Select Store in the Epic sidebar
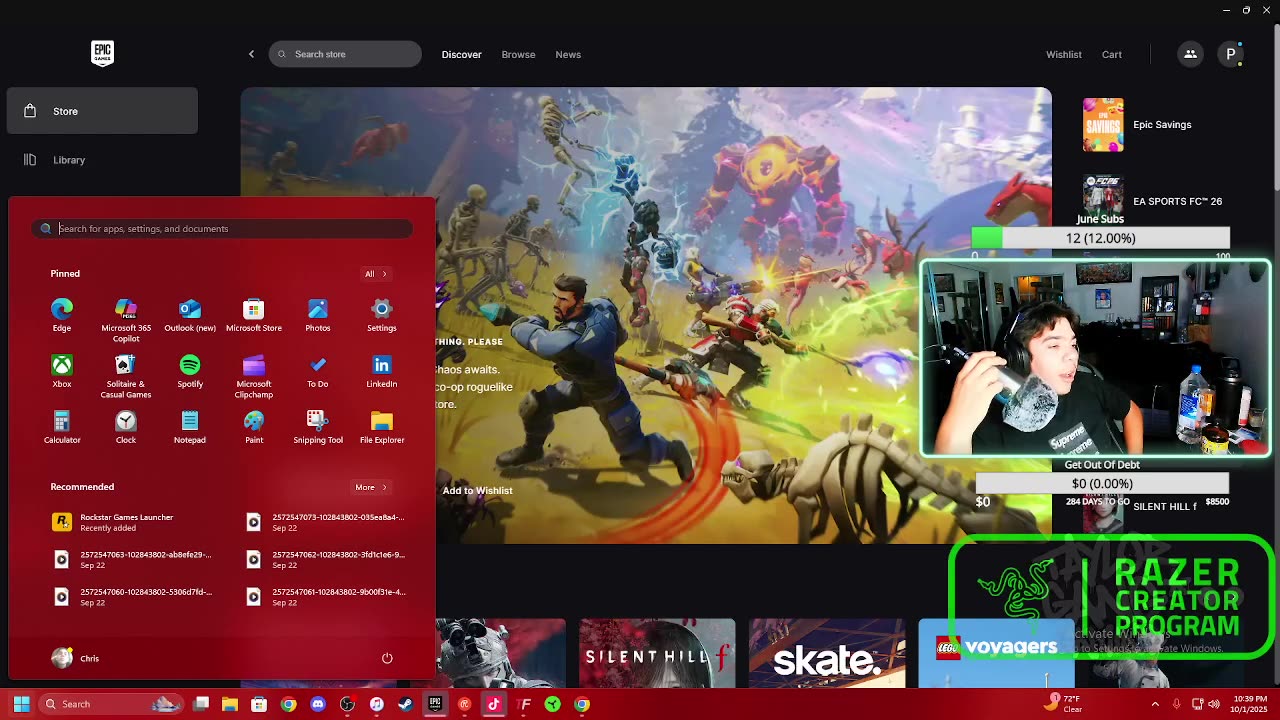 click(102, 111)
